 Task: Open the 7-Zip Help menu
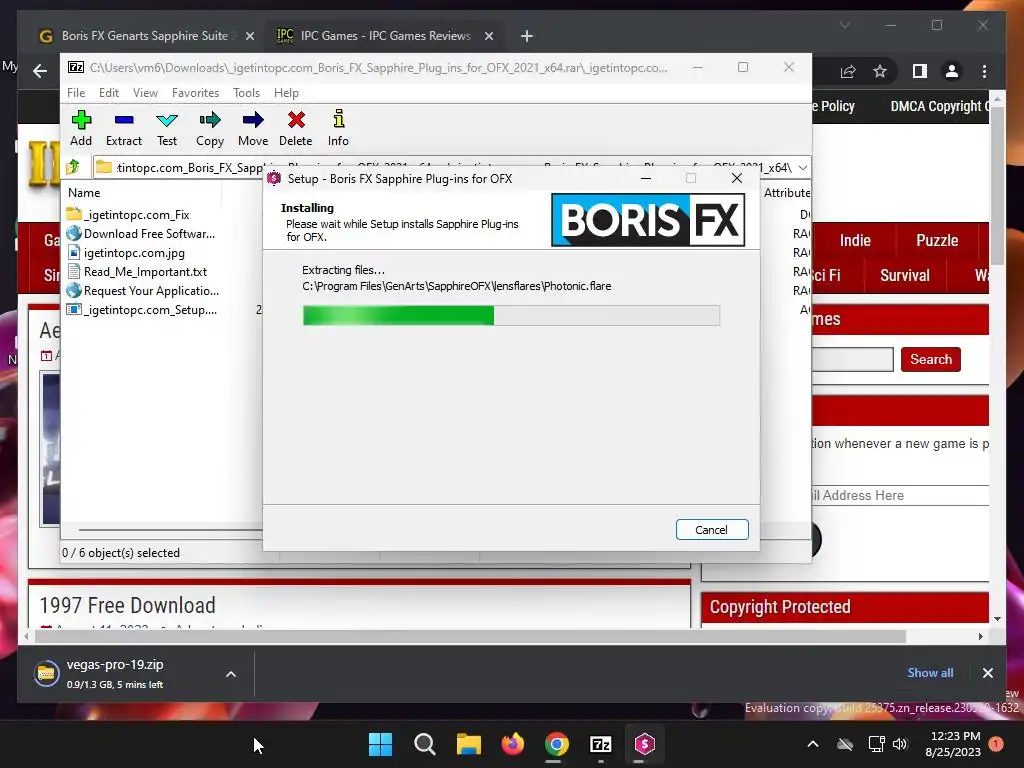click(x=286, y=93)
